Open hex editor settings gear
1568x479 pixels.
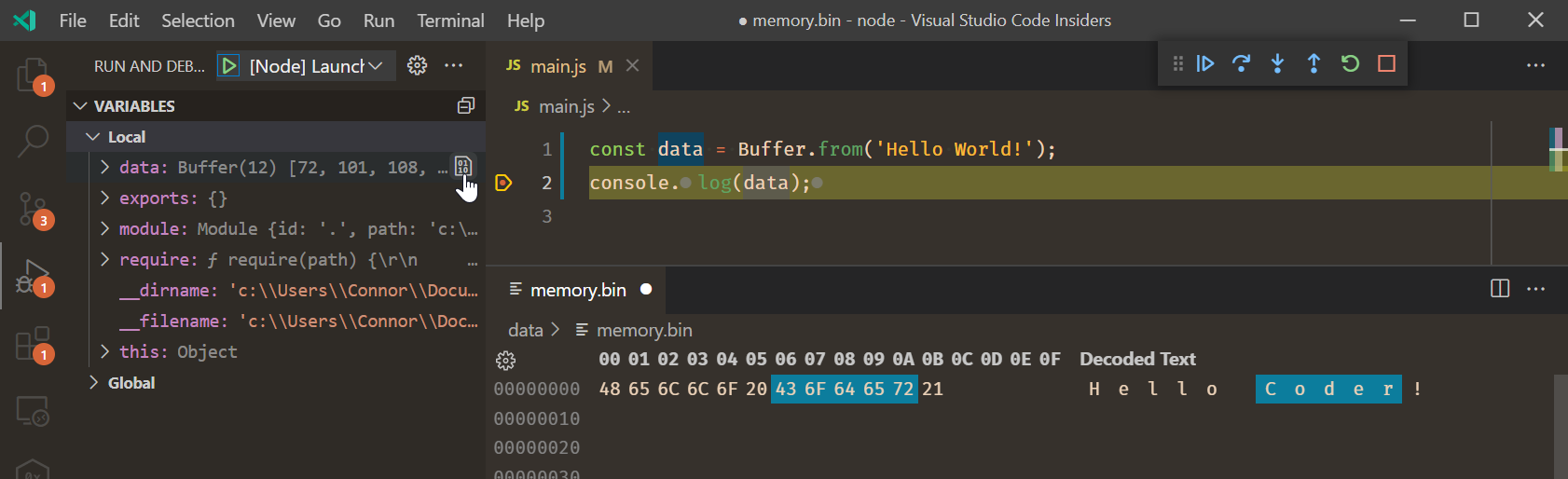[506, 361]
